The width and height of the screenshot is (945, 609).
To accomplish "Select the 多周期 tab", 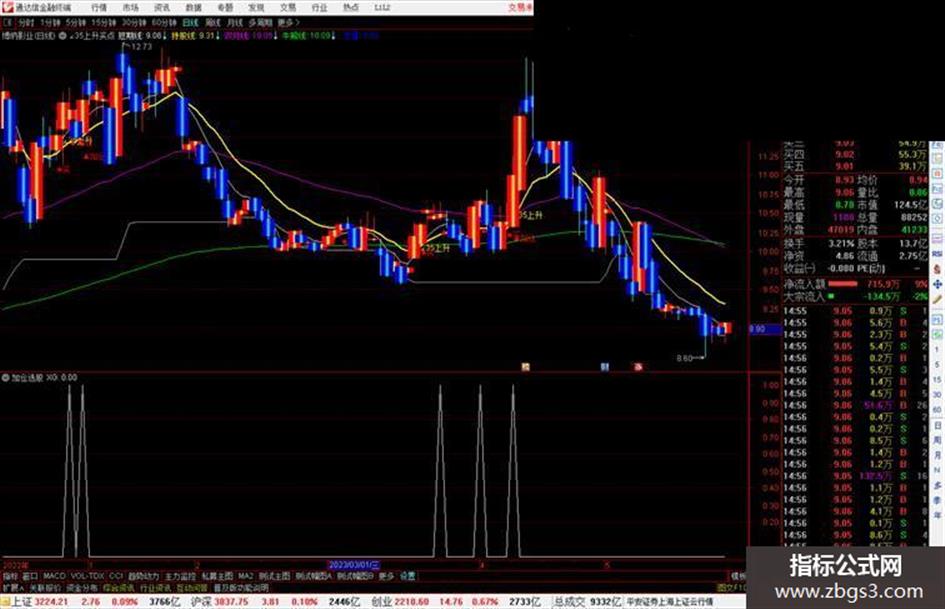I will tap(260, 23).
